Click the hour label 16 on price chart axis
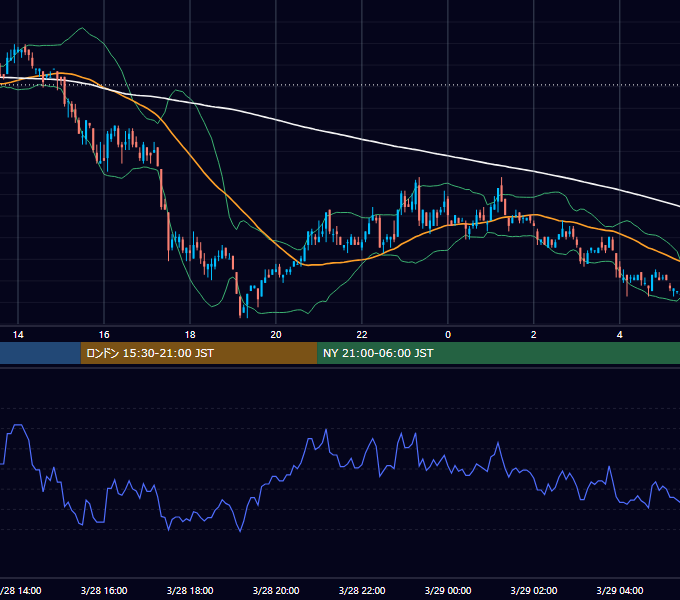 point(104,335)
